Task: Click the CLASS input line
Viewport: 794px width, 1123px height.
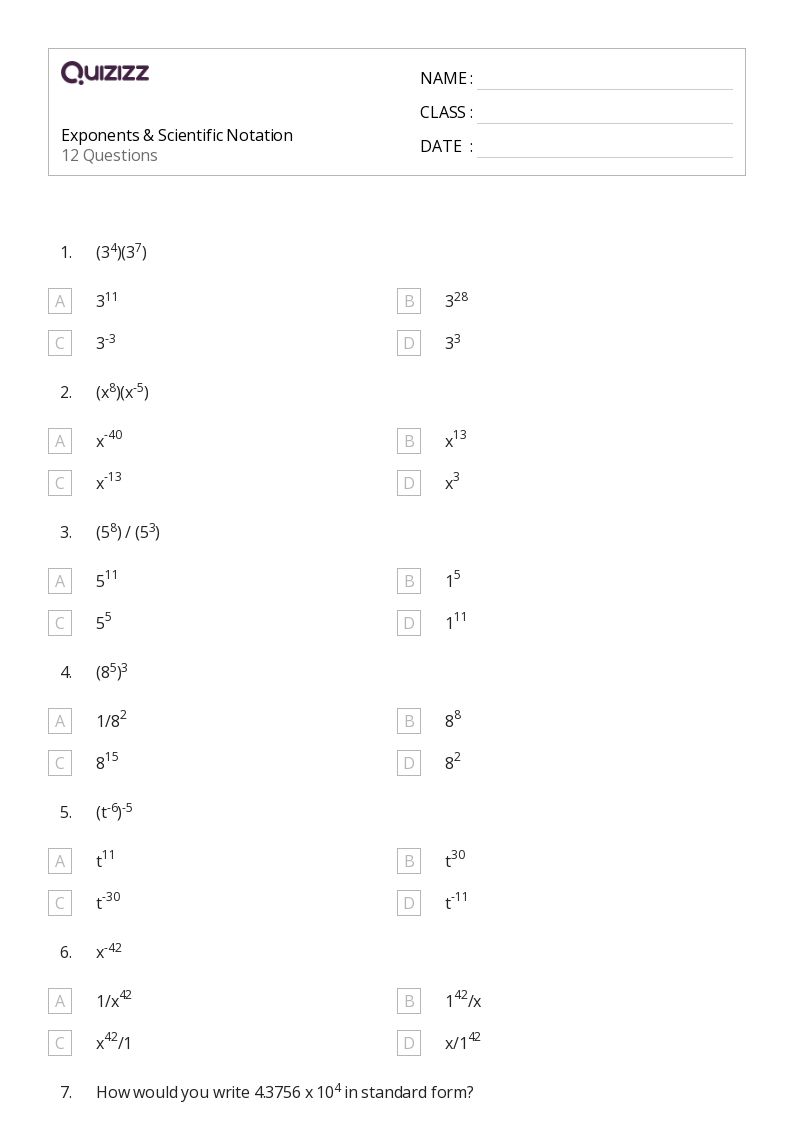Action: coord(604,113)
